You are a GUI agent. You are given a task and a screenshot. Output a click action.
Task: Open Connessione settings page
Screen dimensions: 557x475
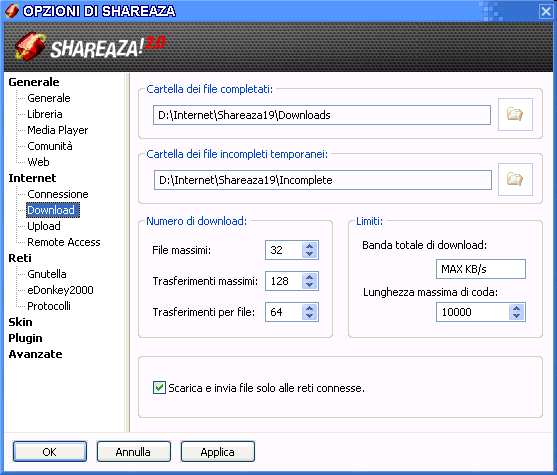point(58,194)
